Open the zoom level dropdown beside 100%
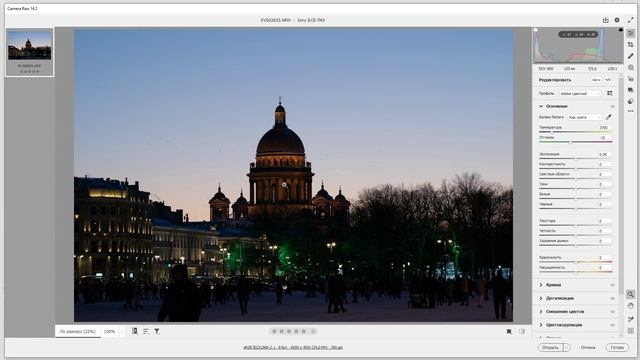The height and width of the screenshot is (360, 640). pos(121,331)
